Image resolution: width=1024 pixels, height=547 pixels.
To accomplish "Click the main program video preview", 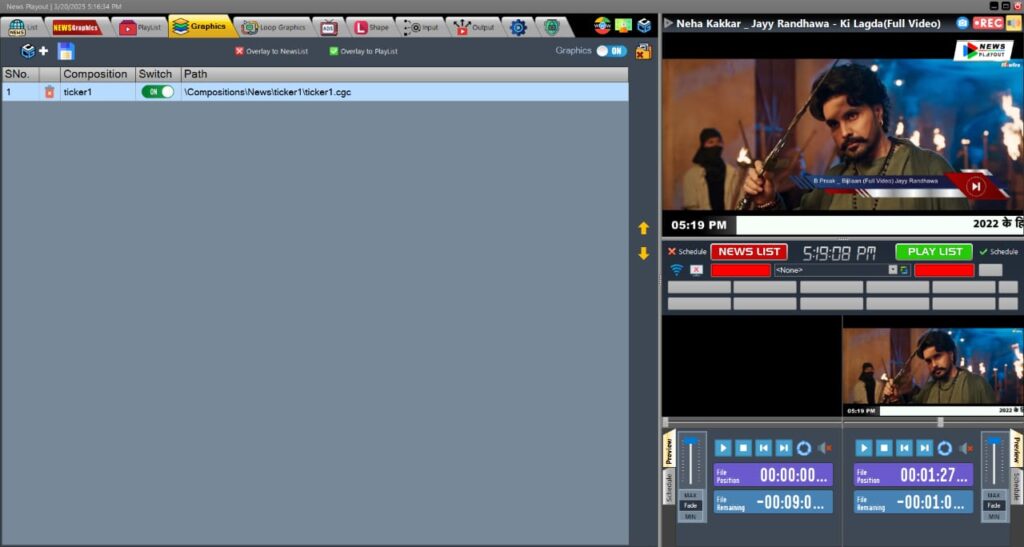I will (x=842, y=134).
